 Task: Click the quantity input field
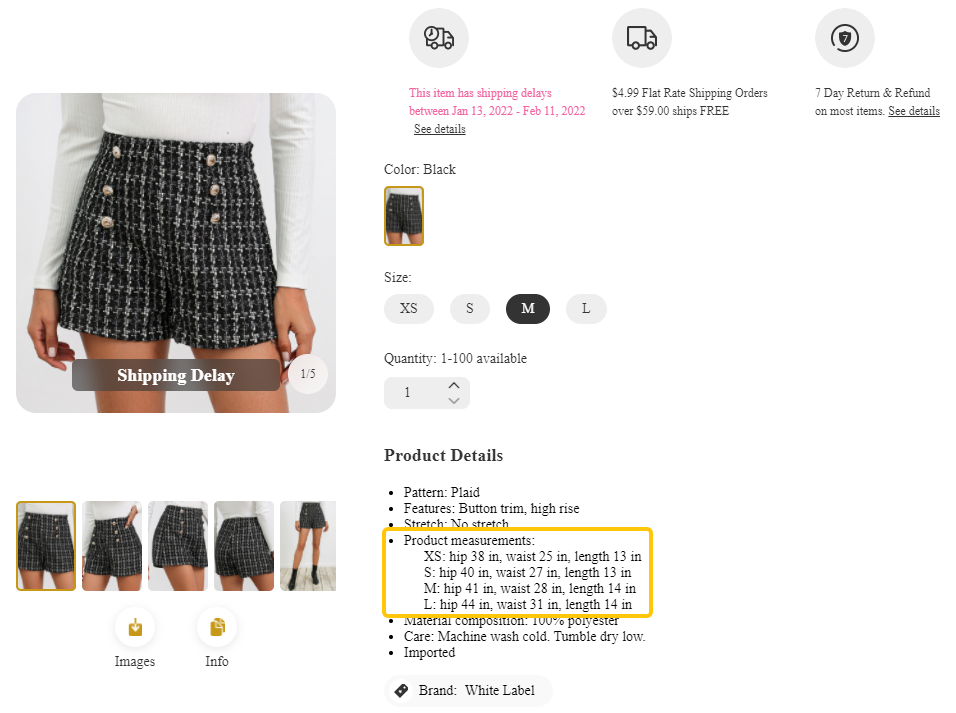(410, 393)
